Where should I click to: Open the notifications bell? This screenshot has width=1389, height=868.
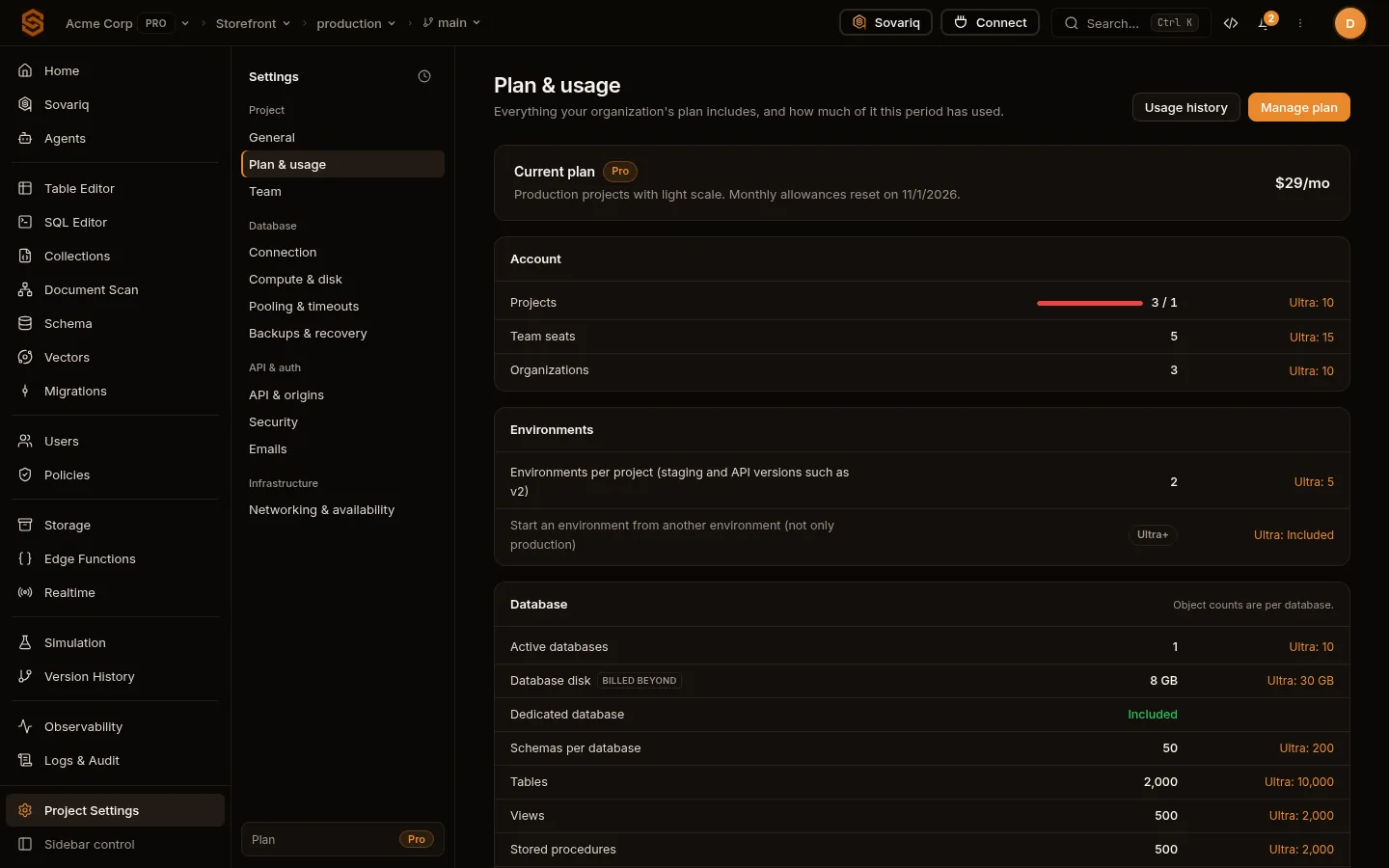coord(1264,23)
